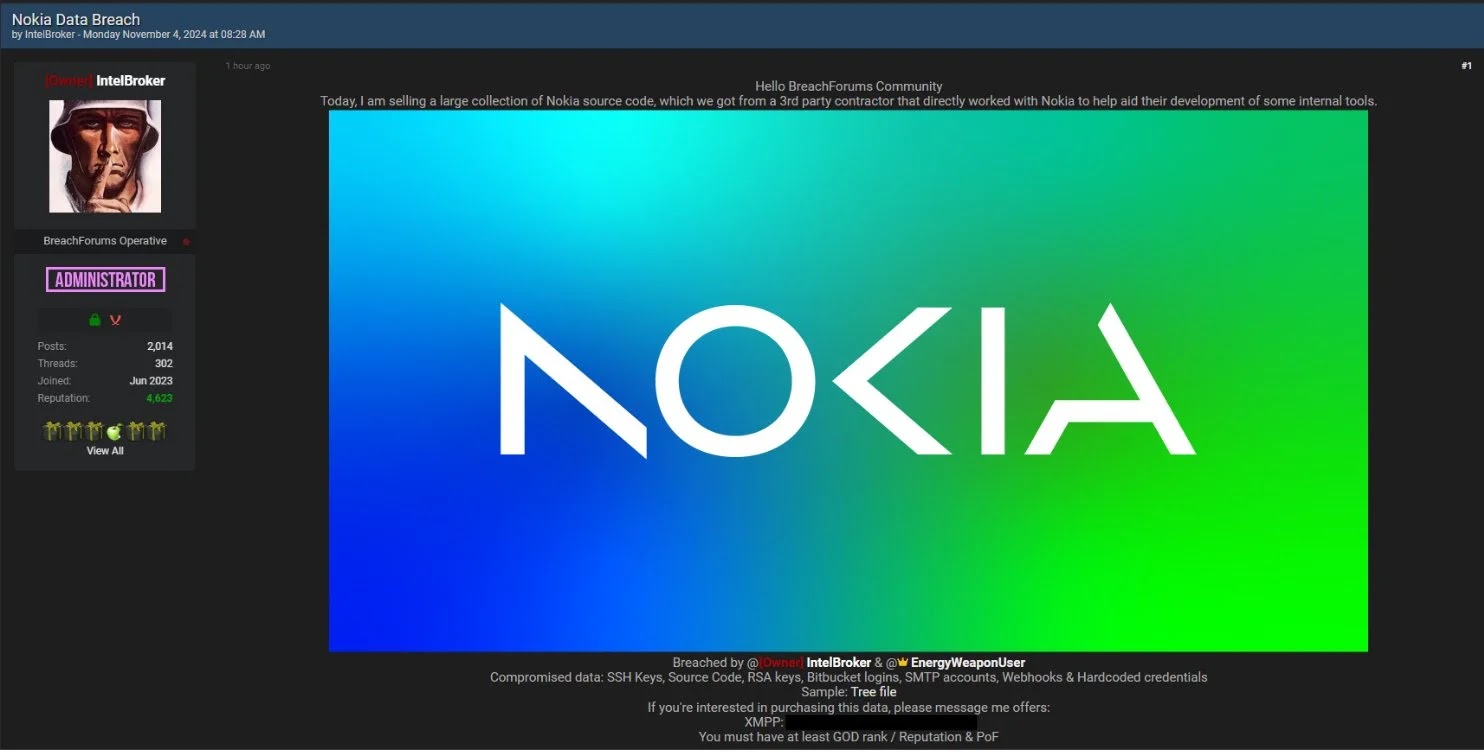Click the green reputation score 4,623
1484x753 pixels.
tap(159, 398)
